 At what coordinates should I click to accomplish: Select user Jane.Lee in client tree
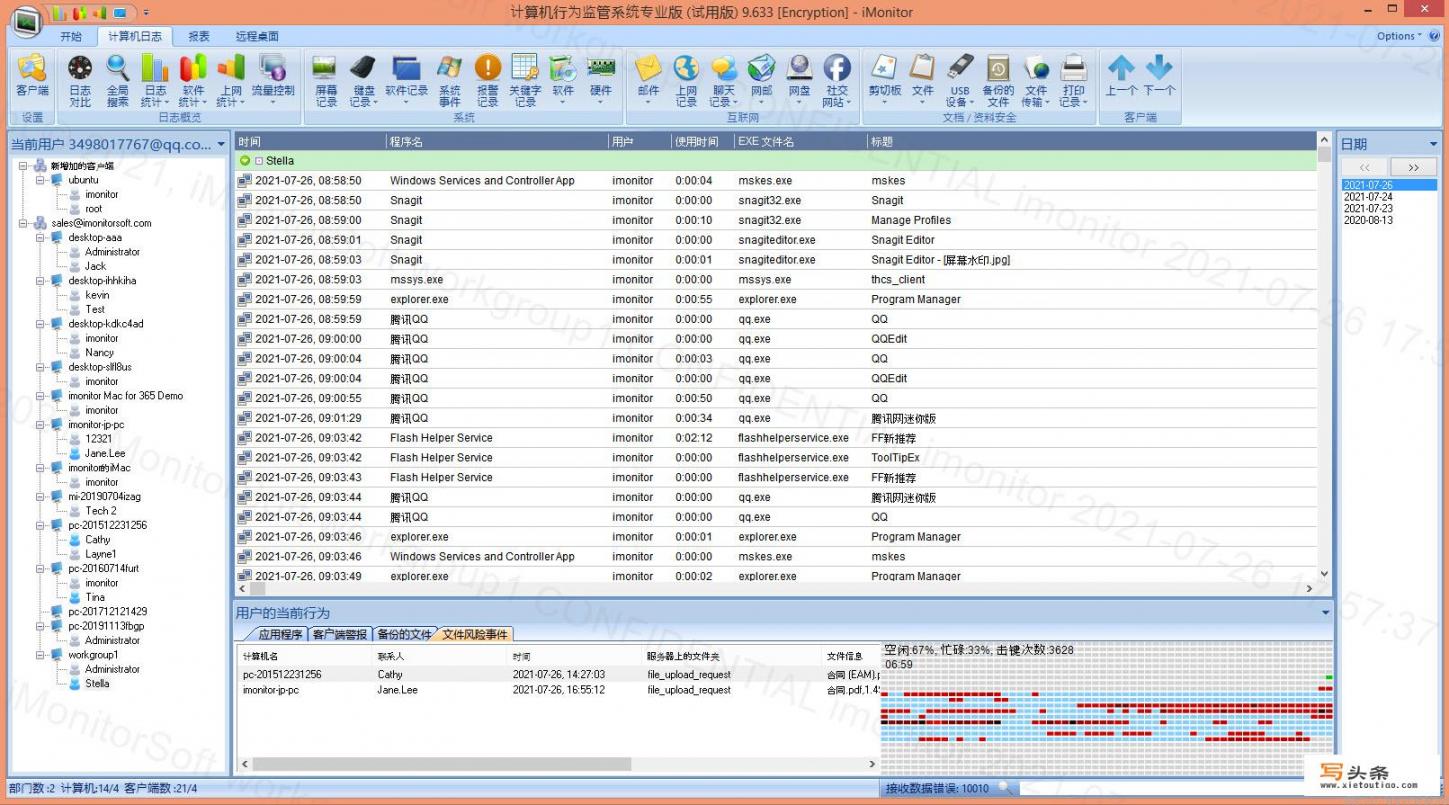pyautogui.click(x=105, y=453)
